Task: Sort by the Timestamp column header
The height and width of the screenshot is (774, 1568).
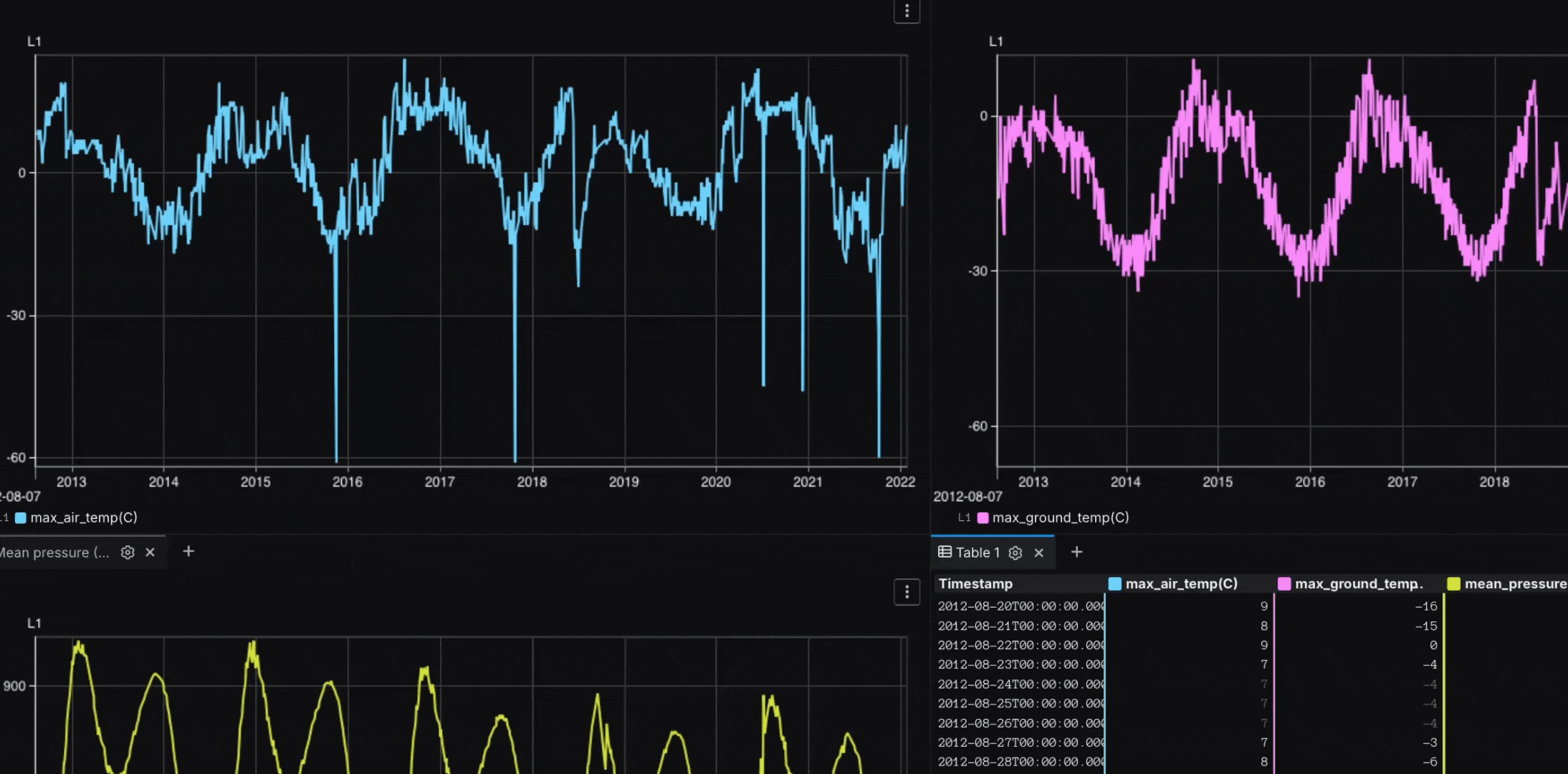Action: click(x=975, y=583)
